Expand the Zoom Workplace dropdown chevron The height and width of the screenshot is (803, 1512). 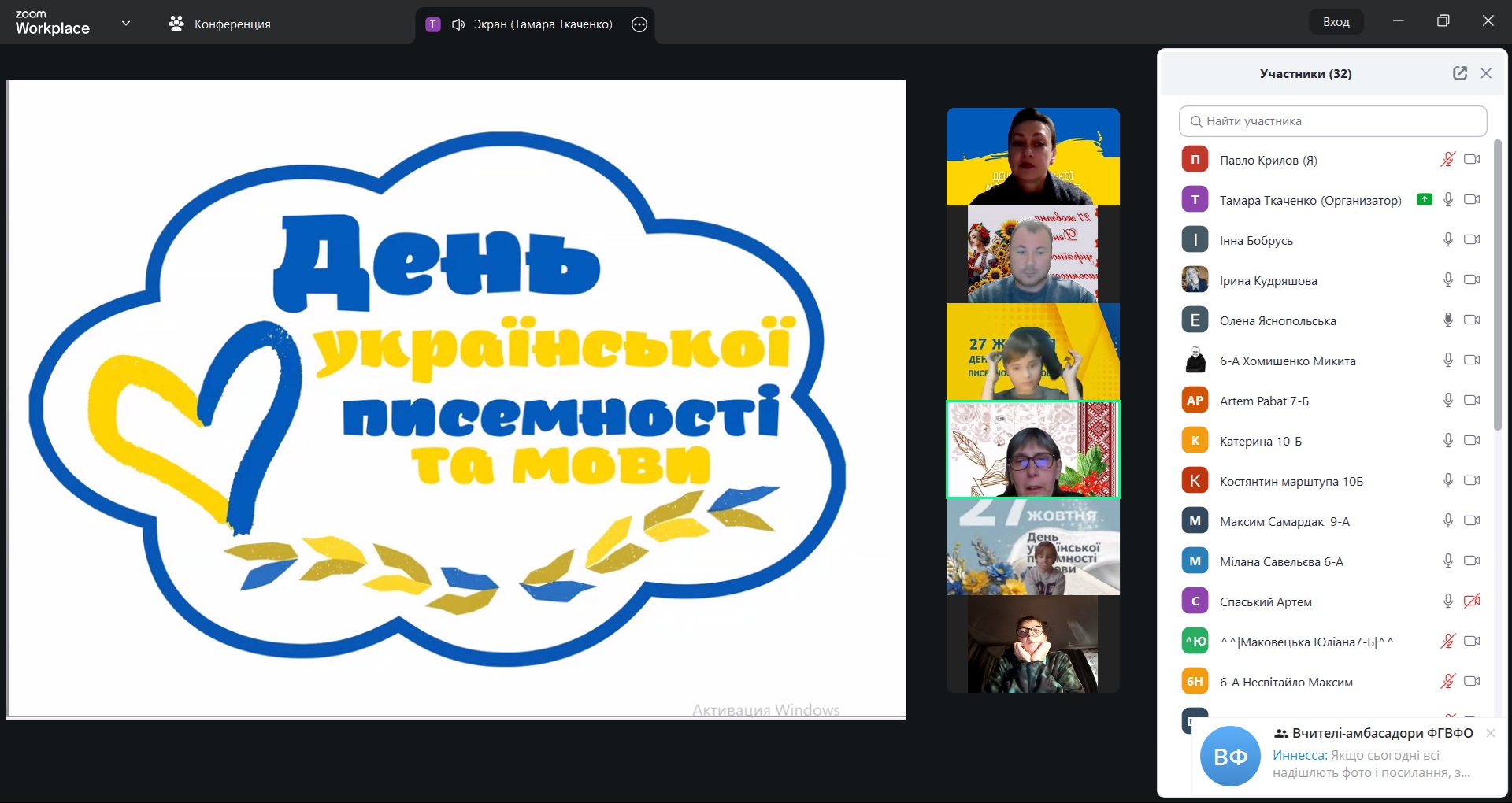[x=126, y=24]
